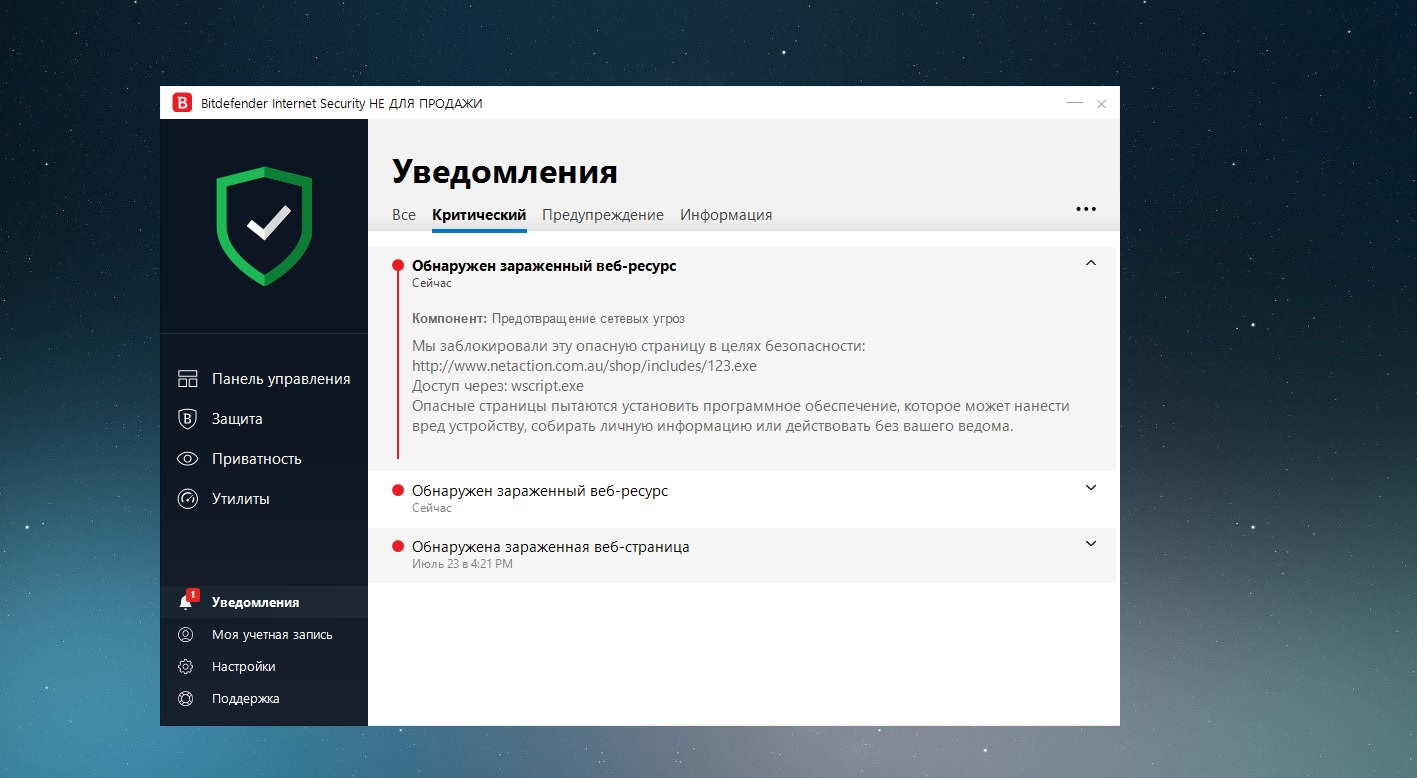This screenshot has height=778, width=1417.
Task: Click red dot of веб-страница notification
Action: [x=398, y=546]
